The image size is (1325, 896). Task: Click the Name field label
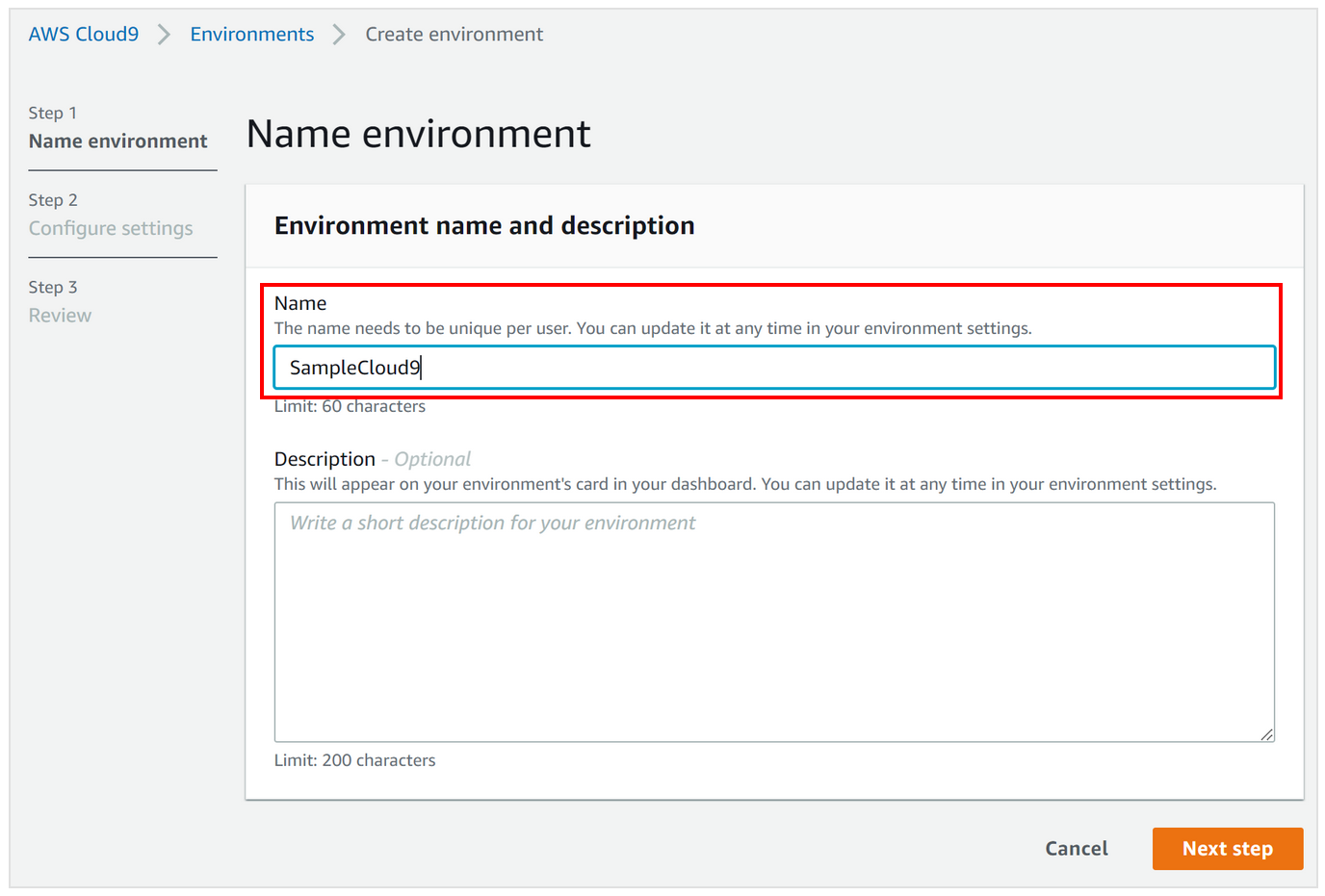pos(300,303)
